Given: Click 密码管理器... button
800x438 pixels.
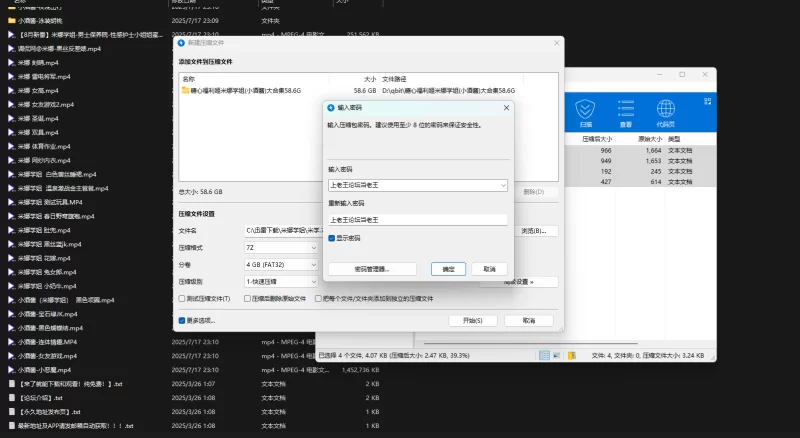Looking at the screenshot, I should (x=372, y=269).
